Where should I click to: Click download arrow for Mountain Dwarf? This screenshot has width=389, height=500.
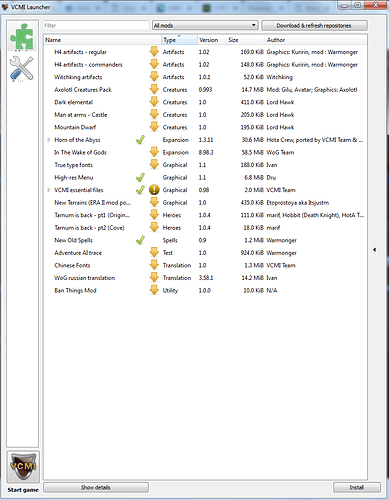coord(154,127)
